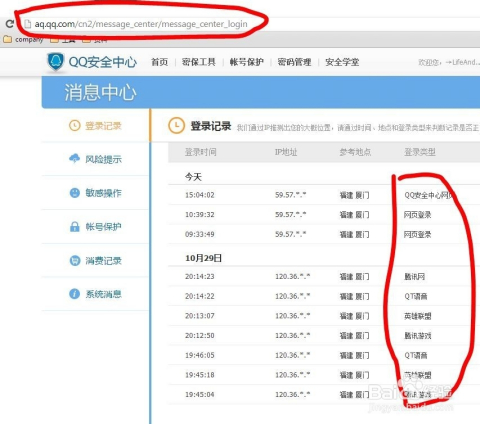The image size is (480, 424).
Task: Click login time 20:14:23
Action: tap(200, 276)
